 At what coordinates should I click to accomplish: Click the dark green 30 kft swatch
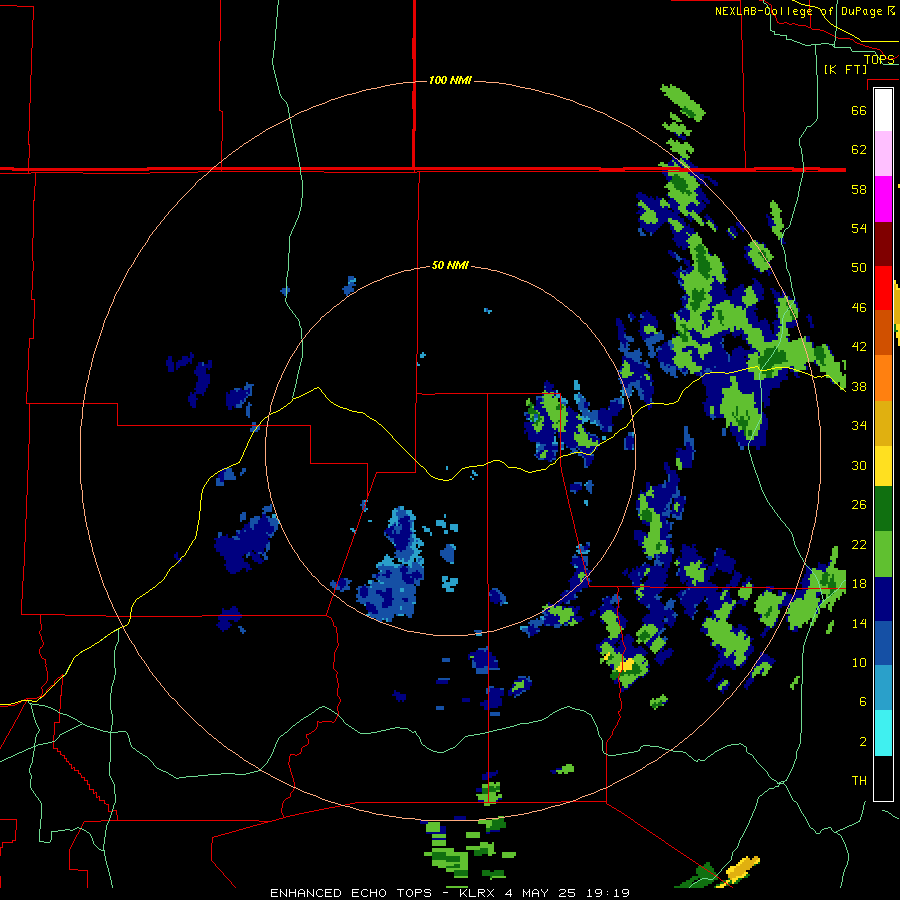tap(883, 509)
